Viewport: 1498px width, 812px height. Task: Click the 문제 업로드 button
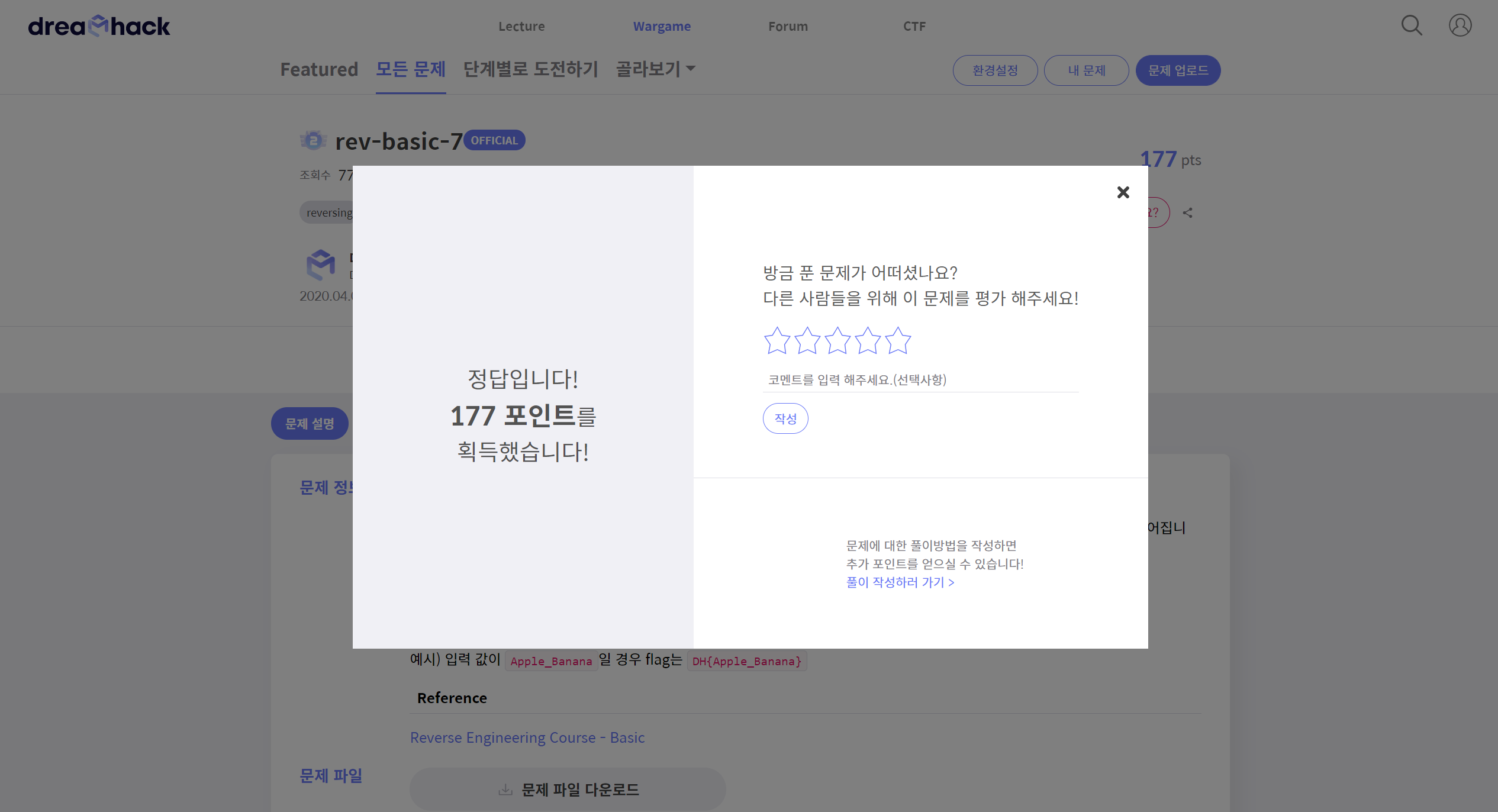tap(1178, 70)
